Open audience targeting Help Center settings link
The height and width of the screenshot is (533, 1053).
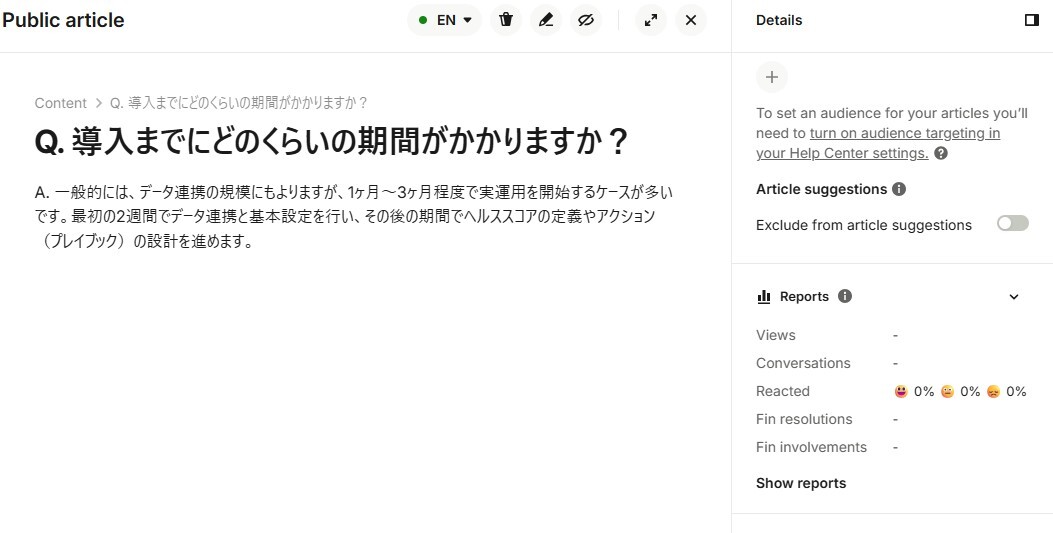(878, 143)
